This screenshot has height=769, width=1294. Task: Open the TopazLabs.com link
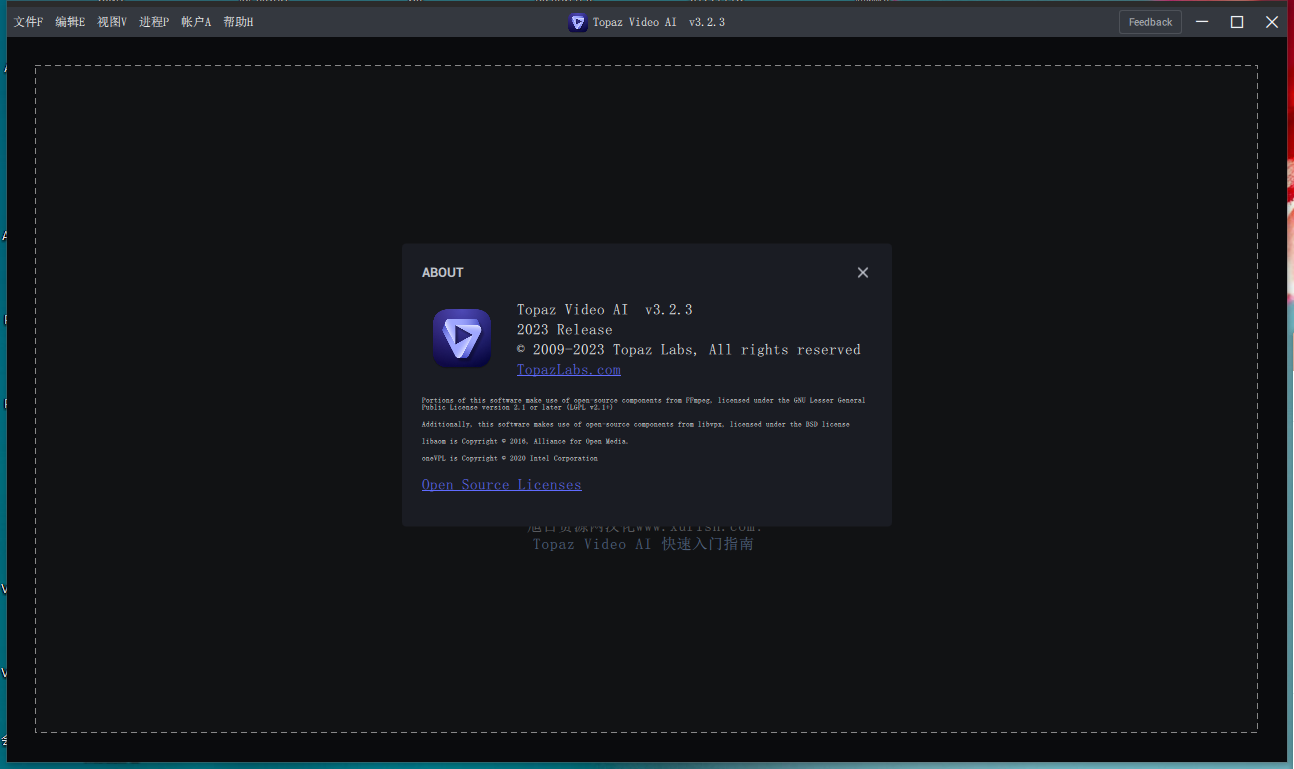click(569, 370)
